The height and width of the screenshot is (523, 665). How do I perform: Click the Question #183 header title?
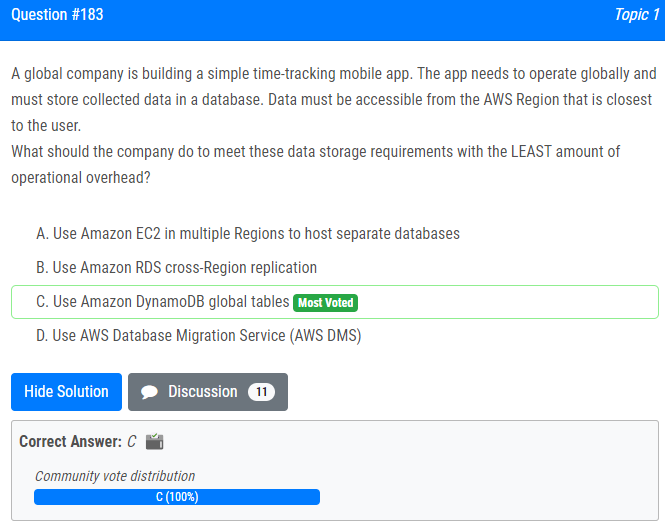(x=57, y=15)
